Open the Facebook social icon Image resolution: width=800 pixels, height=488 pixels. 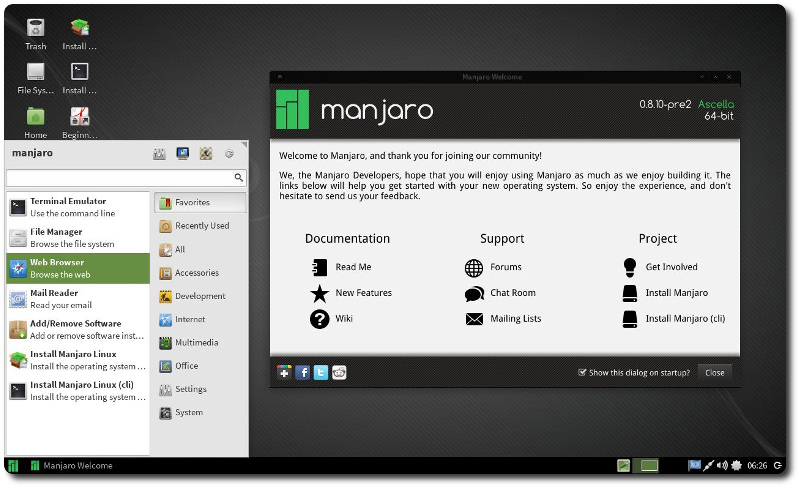[x=303, y=373]
